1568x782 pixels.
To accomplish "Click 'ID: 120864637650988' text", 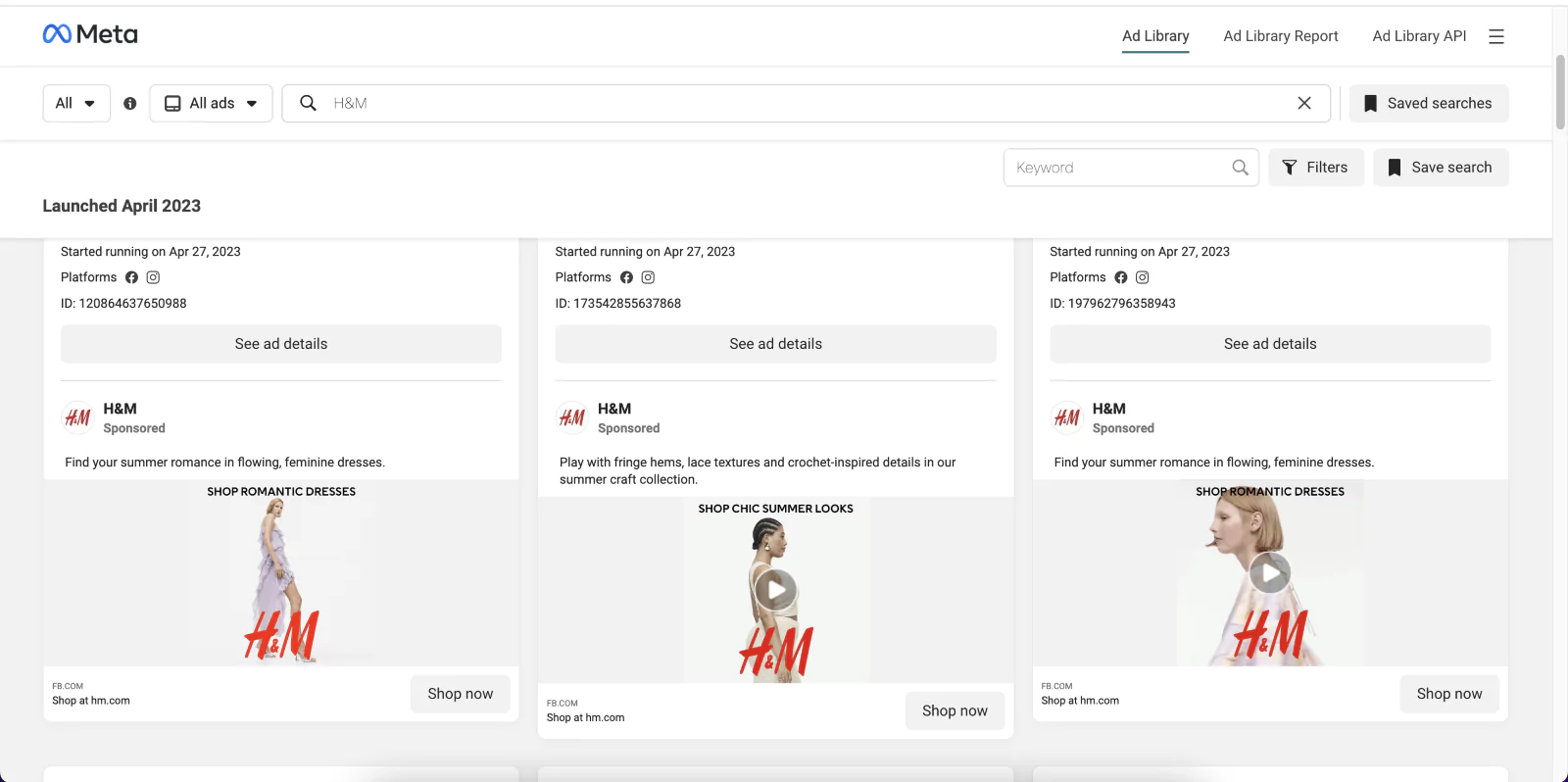I will point(123,304).
